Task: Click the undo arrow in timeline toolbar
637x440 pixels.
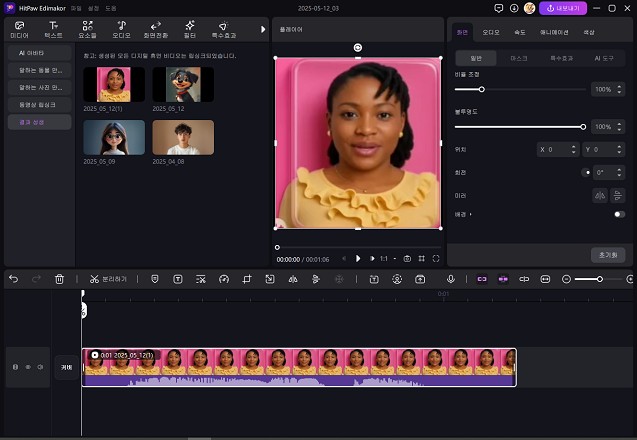Action: (13, 279)
